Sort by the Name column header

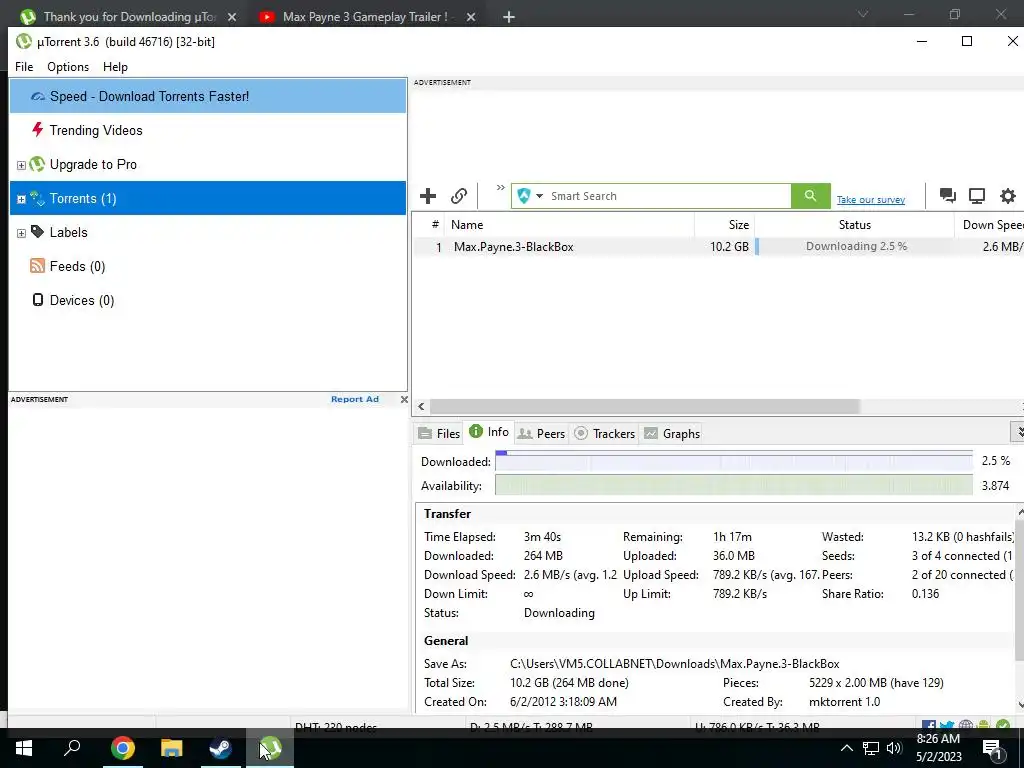click(569, 225)
